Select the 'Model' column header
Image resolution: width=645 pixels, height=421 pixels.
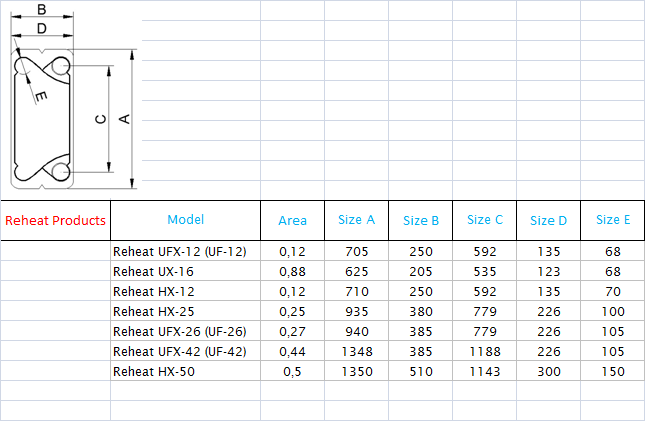pos(186,220)
